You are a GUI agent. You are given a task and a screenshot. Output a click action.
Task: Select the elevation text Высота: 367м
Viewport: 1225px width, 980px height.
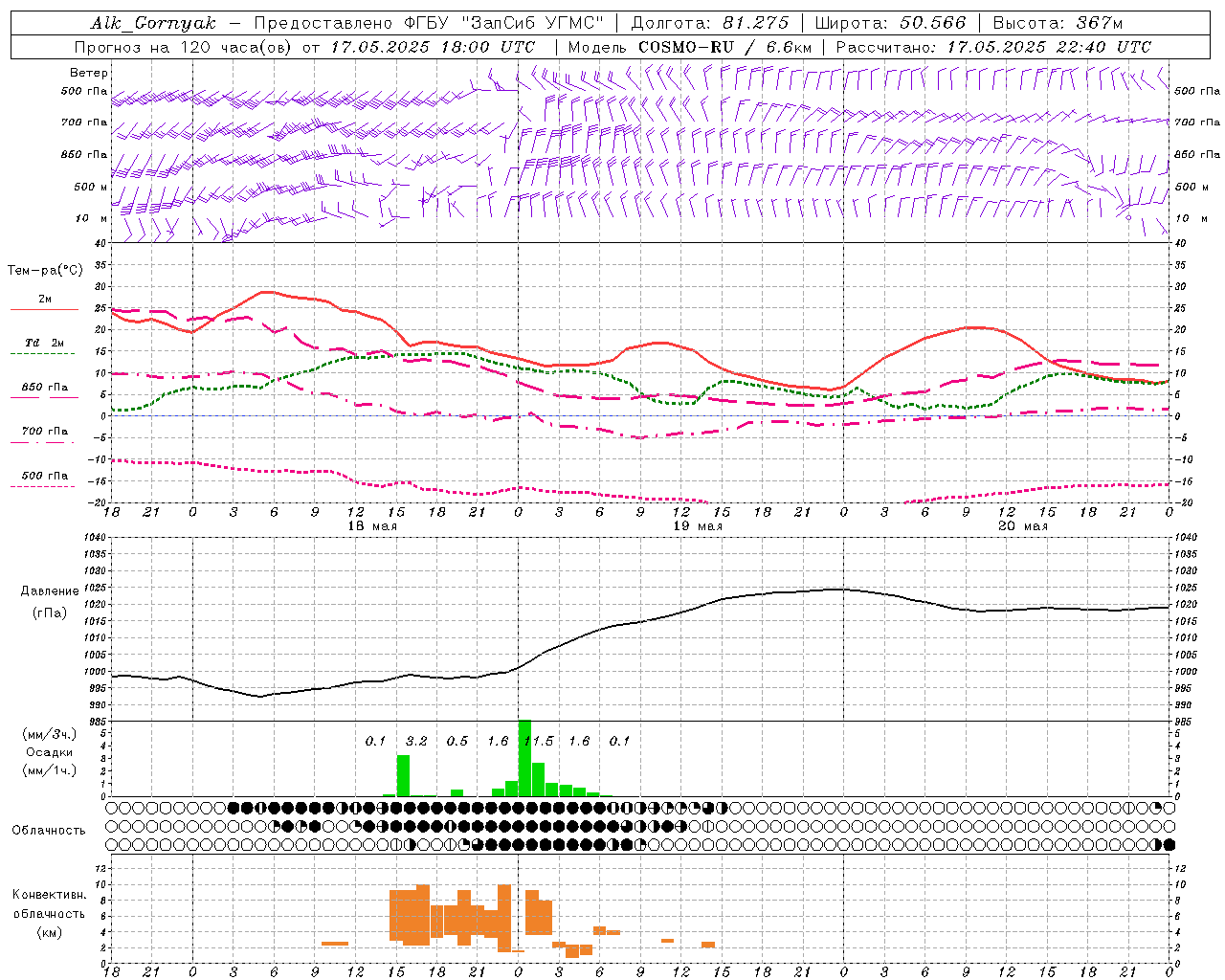click(x=1058, y=23)
